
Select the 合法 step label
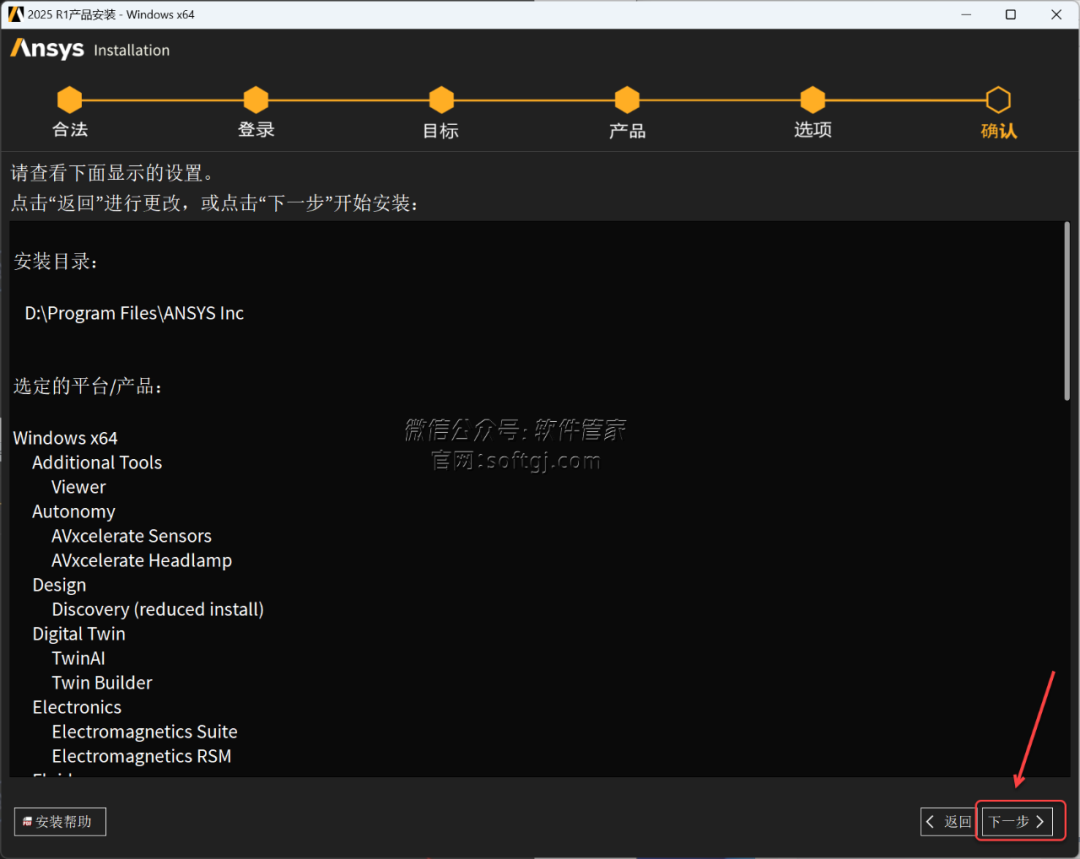coord(70,130)
